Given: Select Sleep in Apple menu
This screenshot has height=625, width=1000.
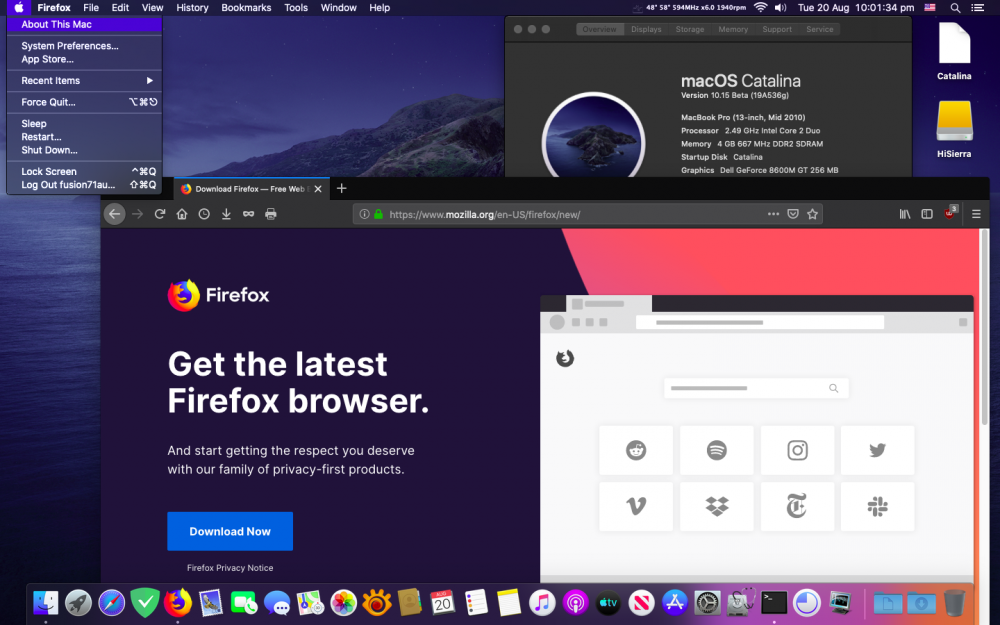Looking at the screenshot, I should click(x=84, y=124).
